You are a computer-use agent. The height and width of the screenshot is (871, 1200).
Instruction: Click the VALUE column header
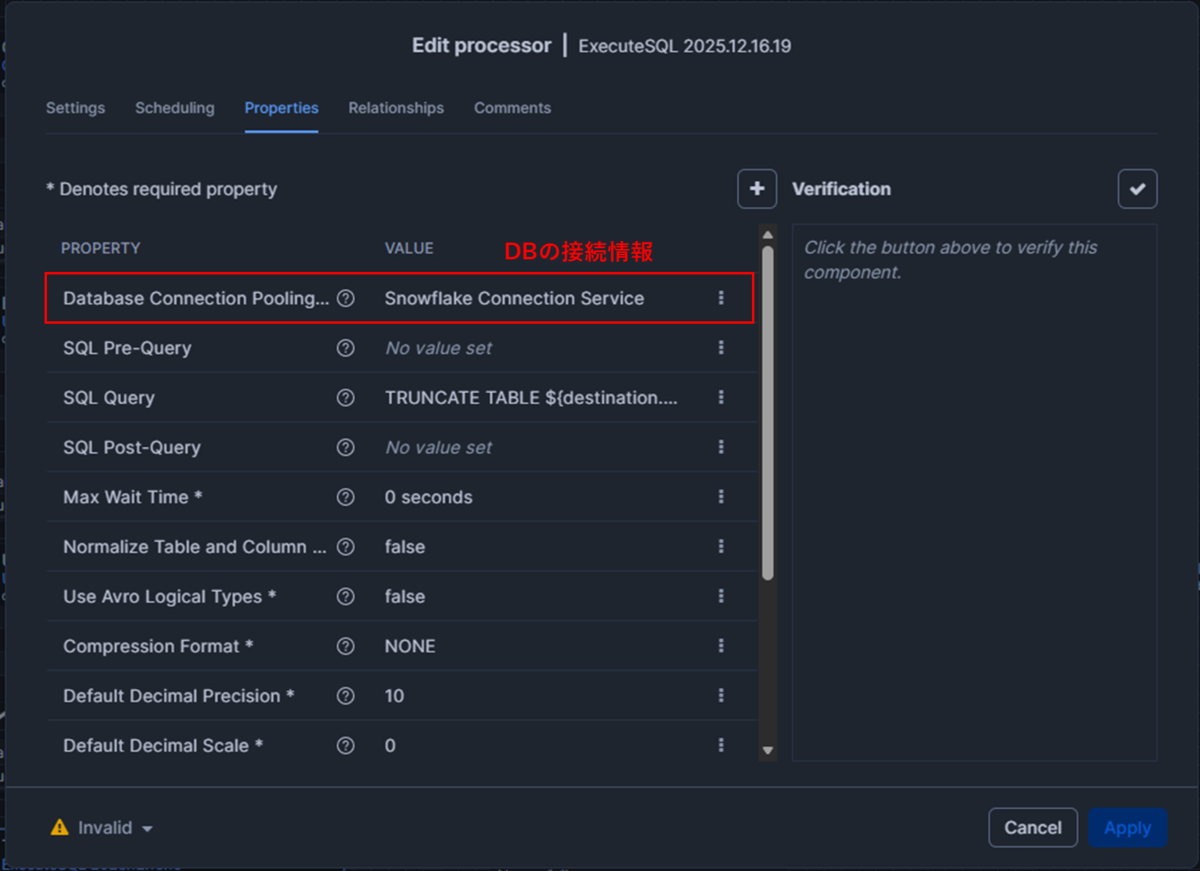point(409,248)
